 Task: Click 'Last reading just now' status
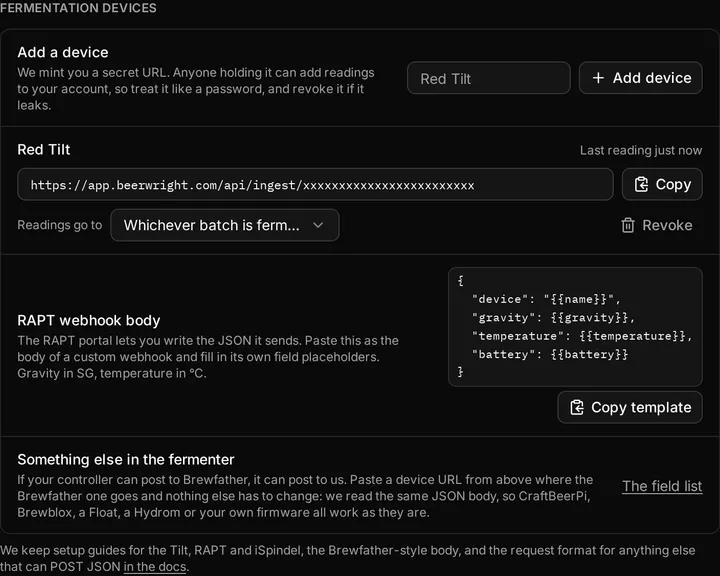coord(641,150)
